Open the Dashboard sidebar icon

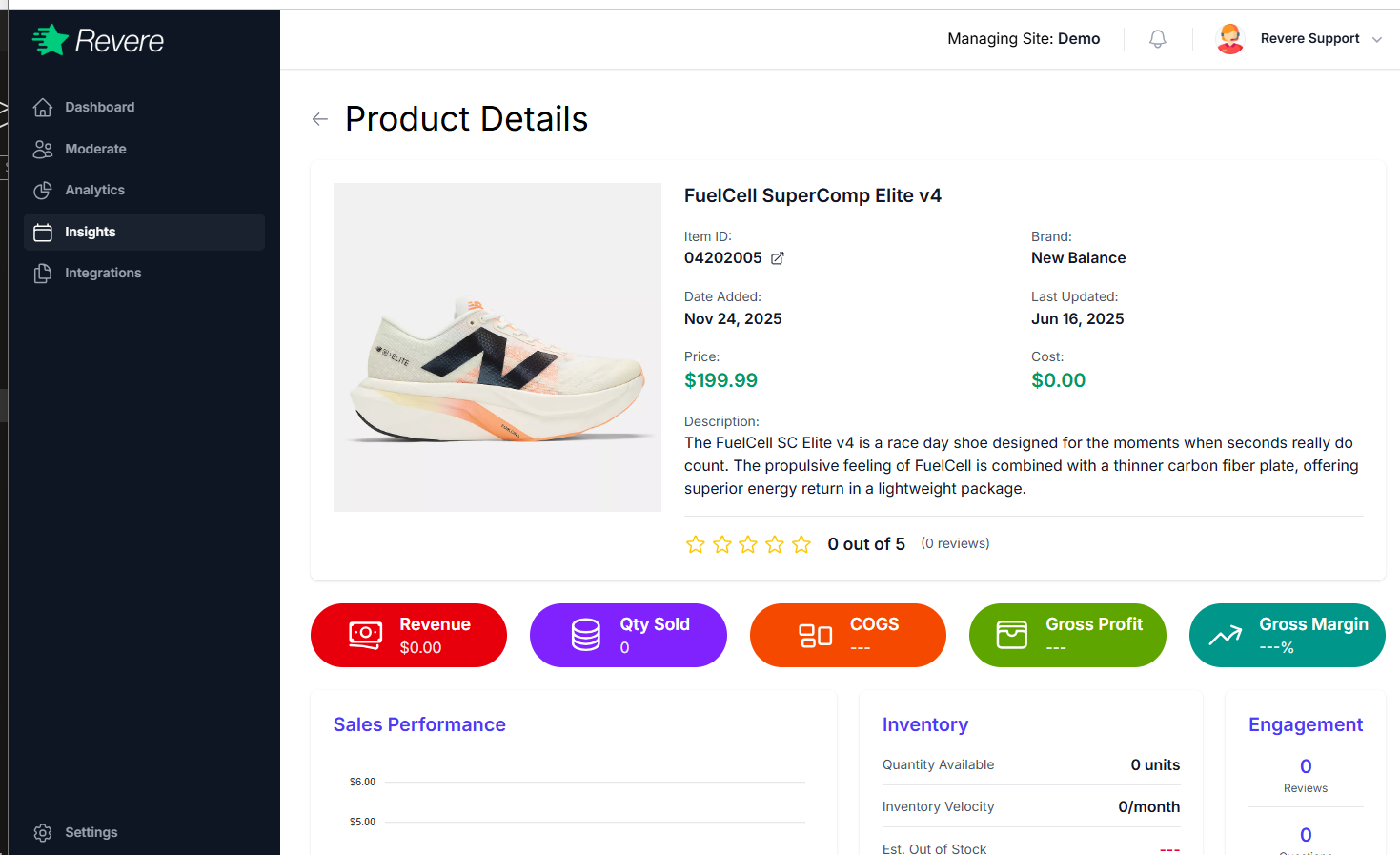click(43, 106)
